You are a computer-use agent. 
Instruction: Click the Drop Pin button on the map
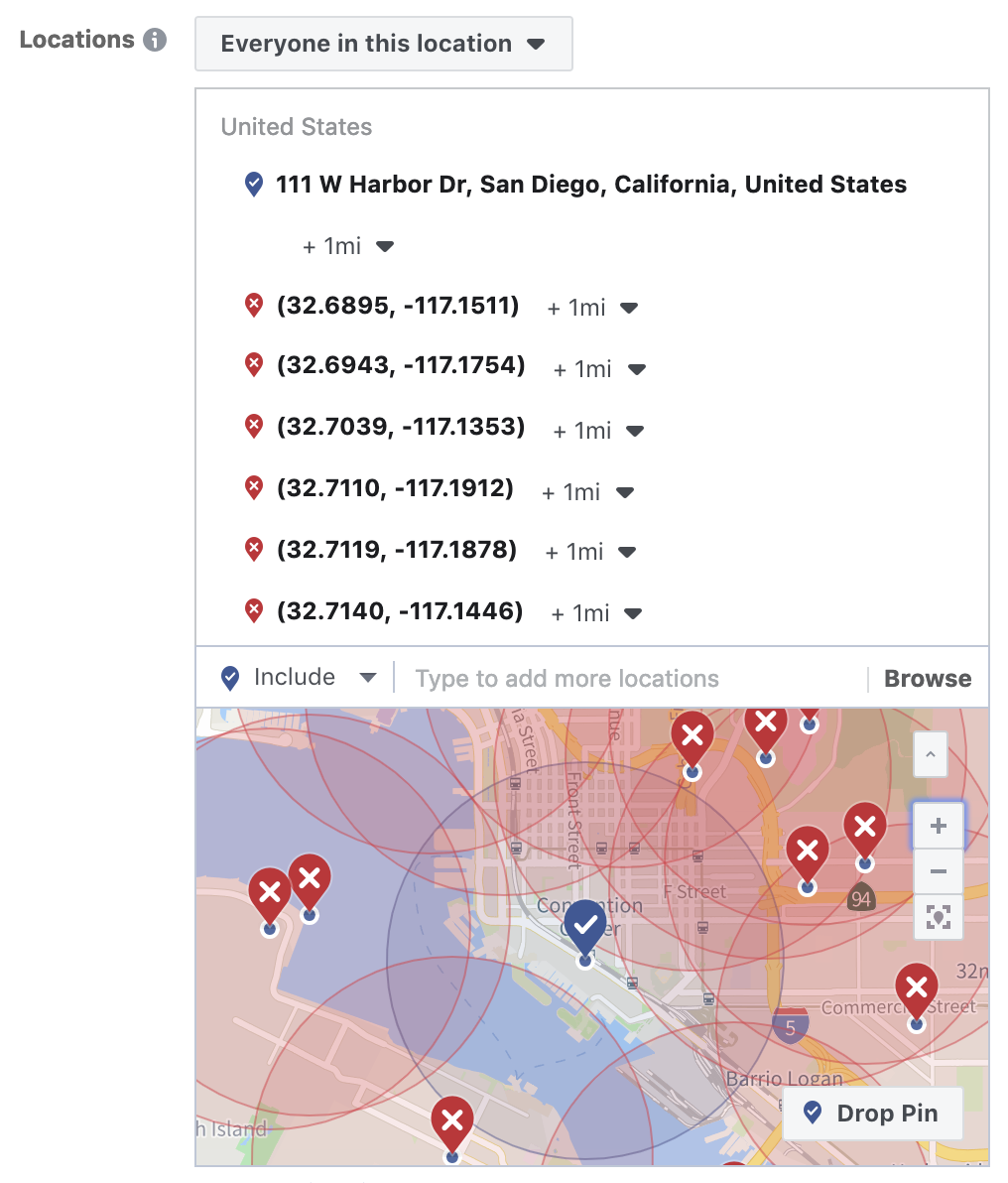[872, 1113]
